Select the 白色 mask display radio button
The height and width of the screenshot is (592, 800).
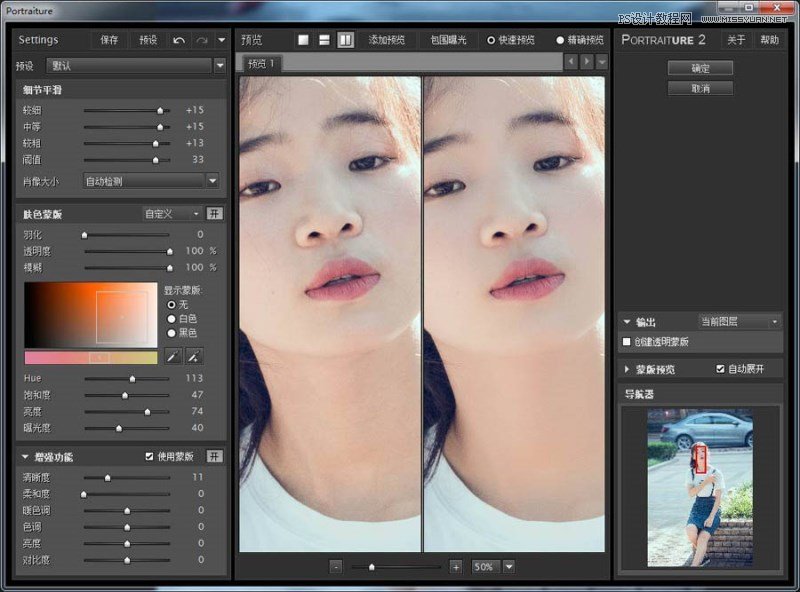point(172,319)
